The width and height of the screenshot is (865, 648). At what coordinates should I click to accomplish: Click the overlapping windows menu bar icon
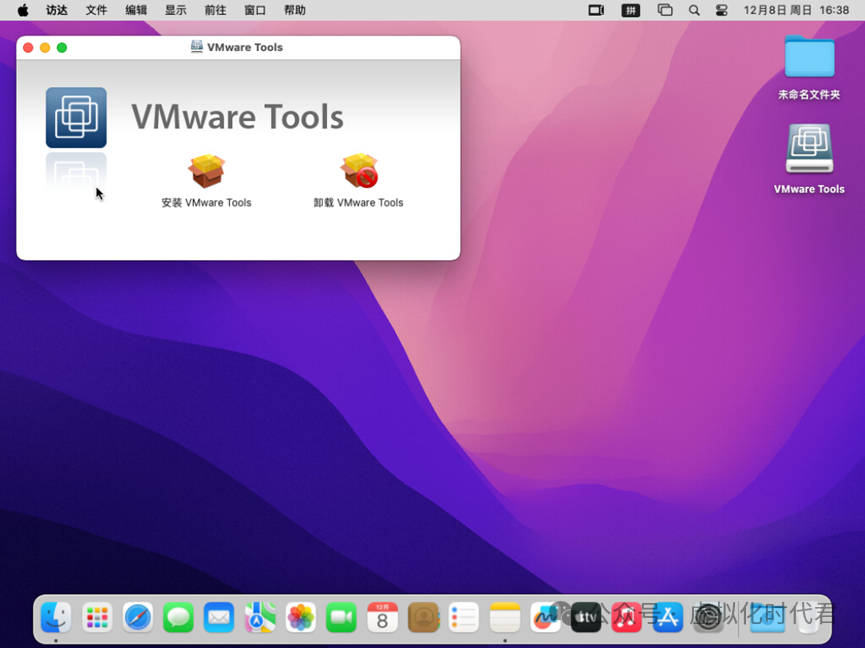pos(665,10)
